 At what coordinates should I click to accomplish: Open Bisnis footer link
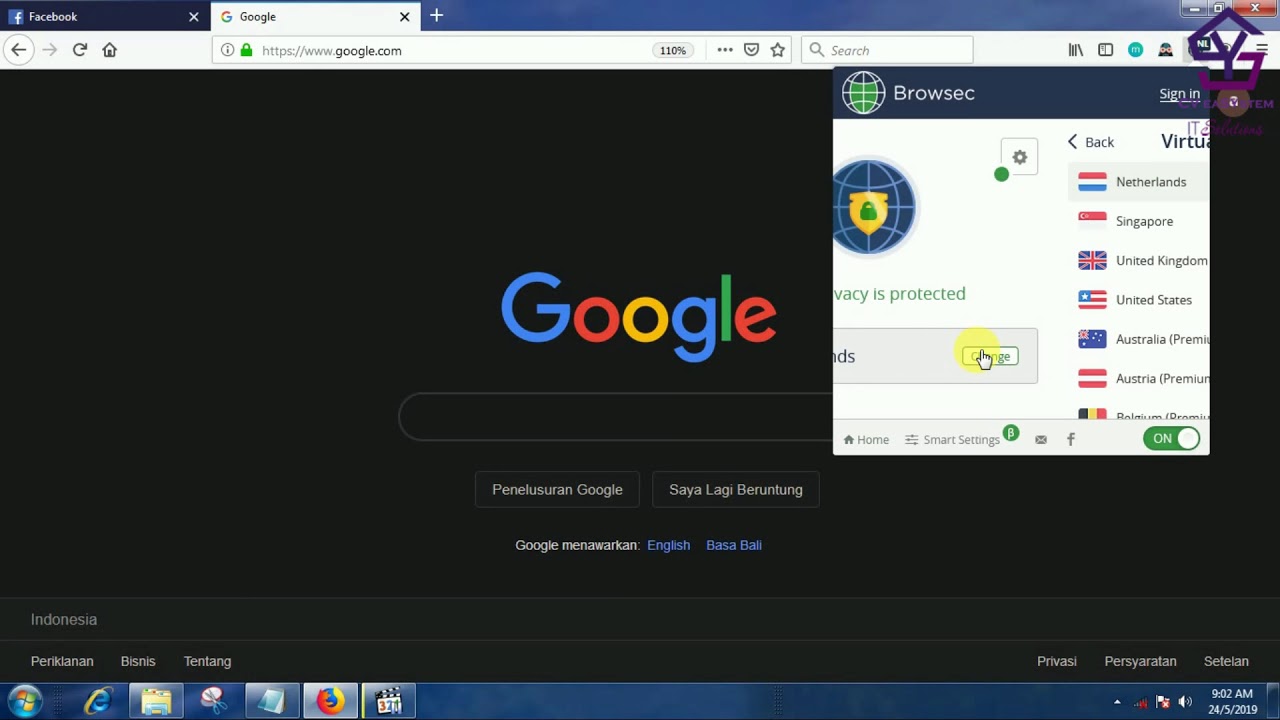tap(138, 661)
